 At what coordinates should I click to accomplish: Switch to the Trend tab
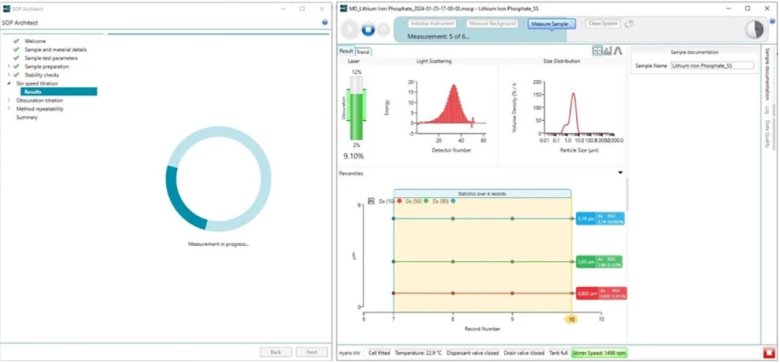pyautogui.click(x=363, y=52)
